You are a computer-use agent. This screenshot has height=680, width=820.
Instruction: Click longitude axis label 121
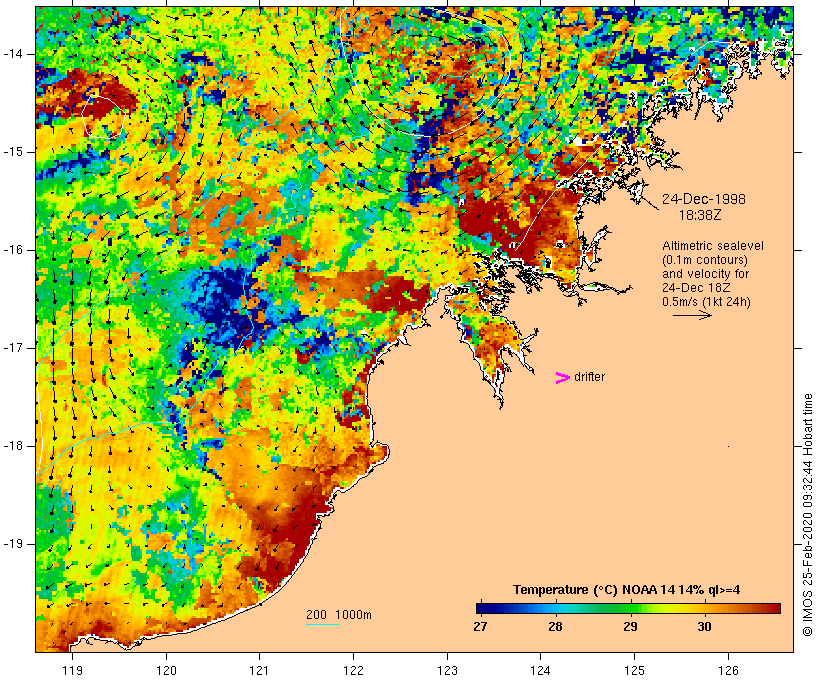point(259,670)
